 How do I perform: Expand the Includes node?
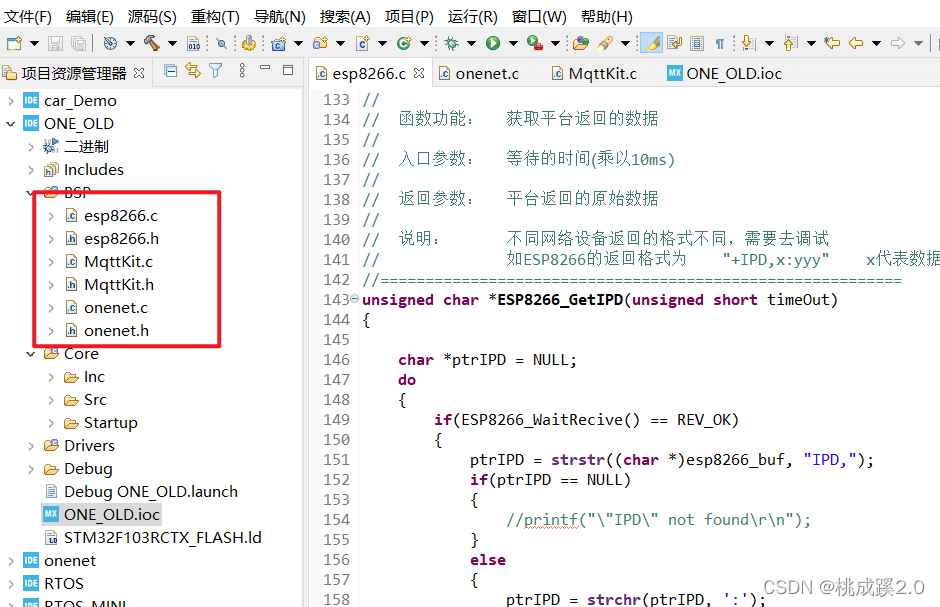tap(31, 170)
